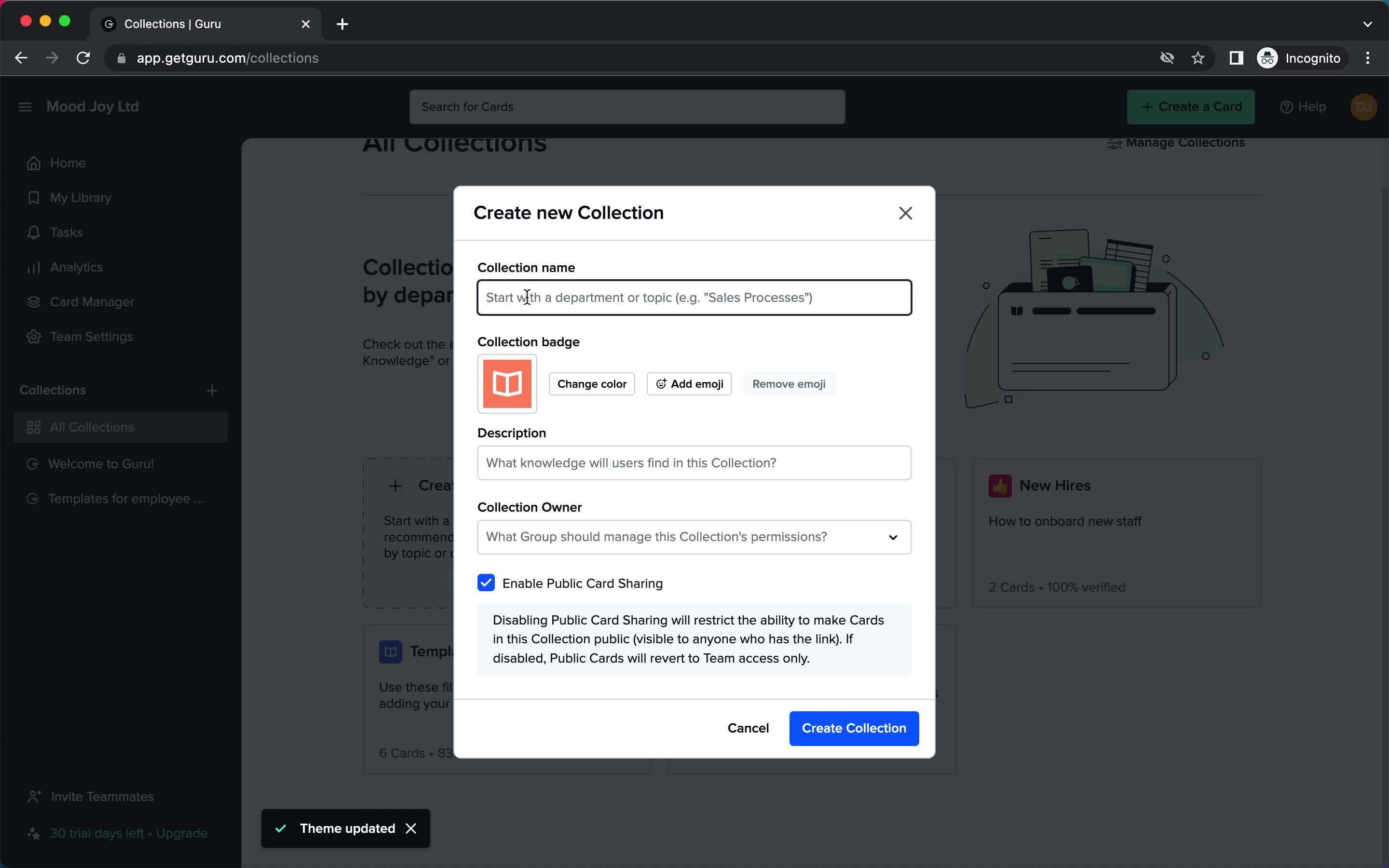
Task: Click the collection badge color swatch
Action: [508, 384]
